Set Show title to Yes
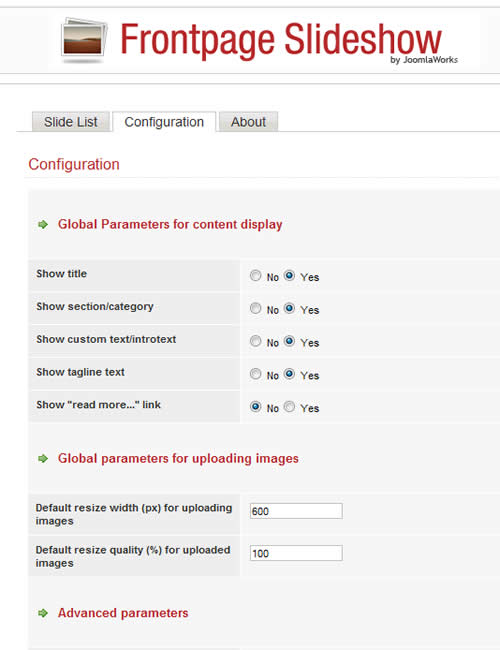500x650 pixels. (289, 276)
